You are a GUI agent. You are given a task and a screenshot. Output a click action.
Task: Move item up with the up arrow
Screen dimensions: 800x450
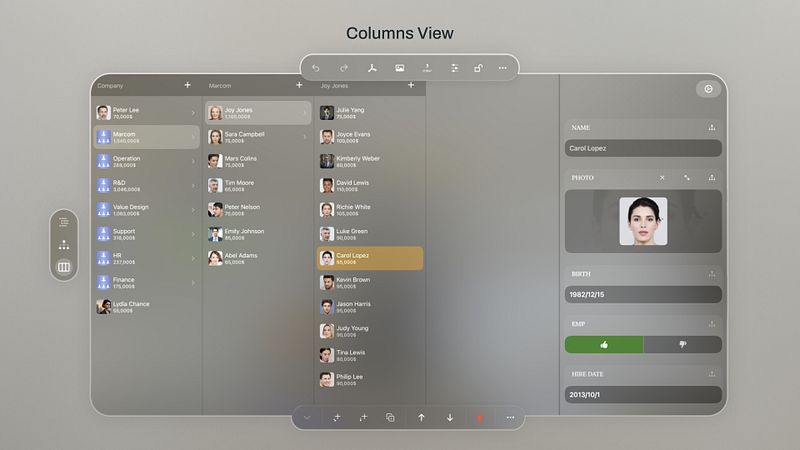[x=421, y=417]
